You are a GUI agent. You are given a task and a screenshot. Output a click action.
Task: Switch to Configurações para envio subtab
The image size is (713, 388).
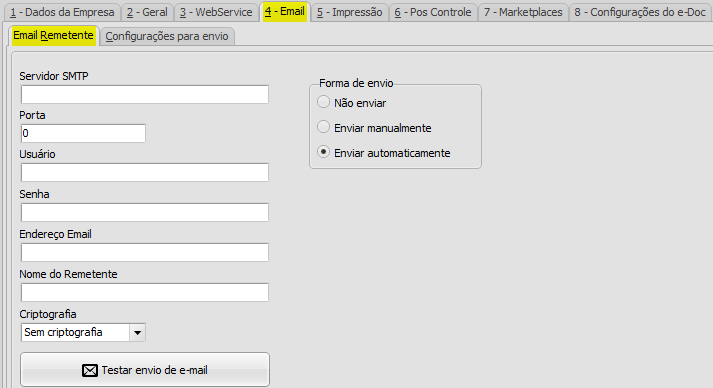[167, 36]
